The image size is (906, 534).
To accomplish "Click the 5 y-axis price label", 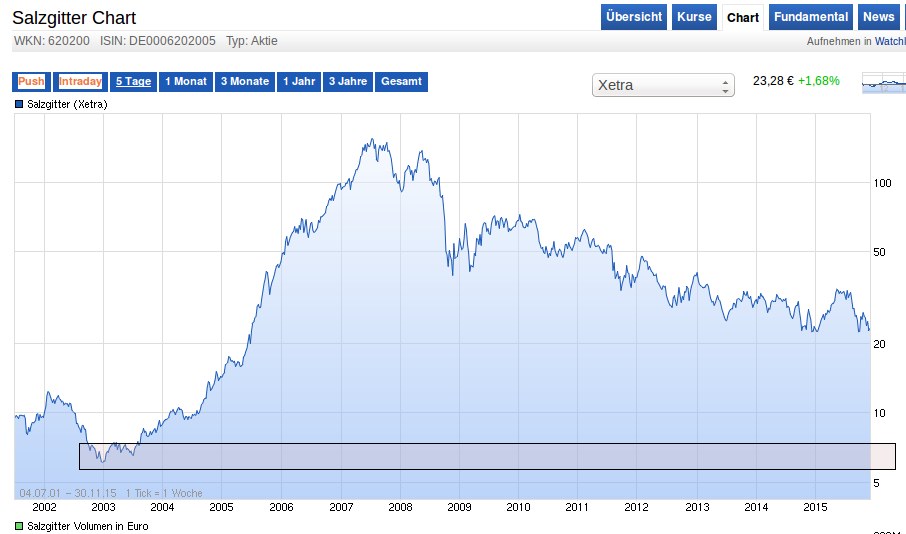I will click(x=877, y=483).
